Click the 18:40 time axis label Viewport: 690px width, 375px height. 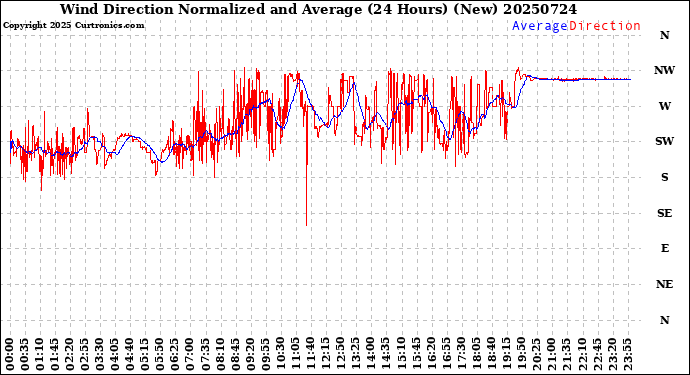click(x=491, y=354)
